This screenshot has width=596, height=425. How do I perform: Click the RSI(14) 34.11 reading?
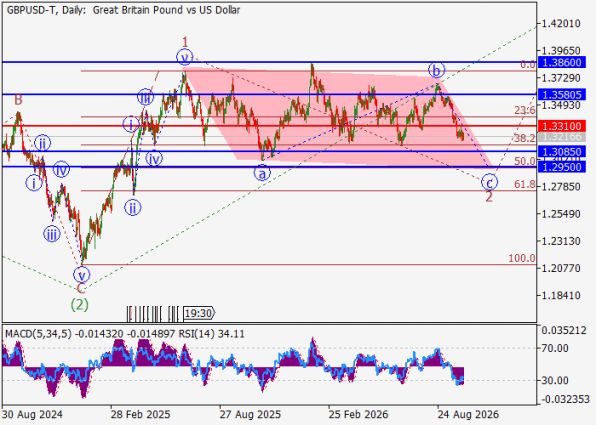(x=212, y=334)
